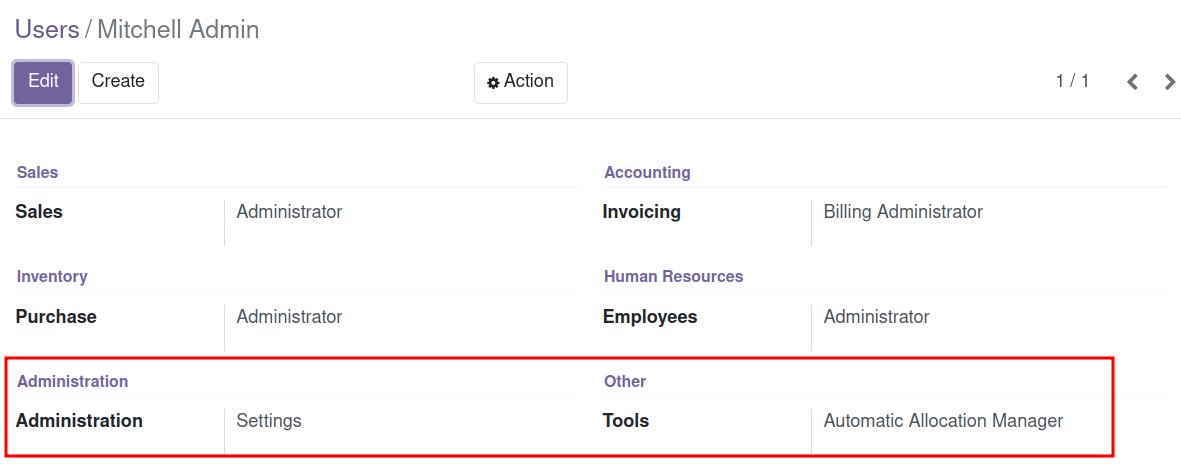Screen dimensions: 1181x473
Task: Click the Invoicing field label
Action: pyautogui.click(x=642, y=212)
